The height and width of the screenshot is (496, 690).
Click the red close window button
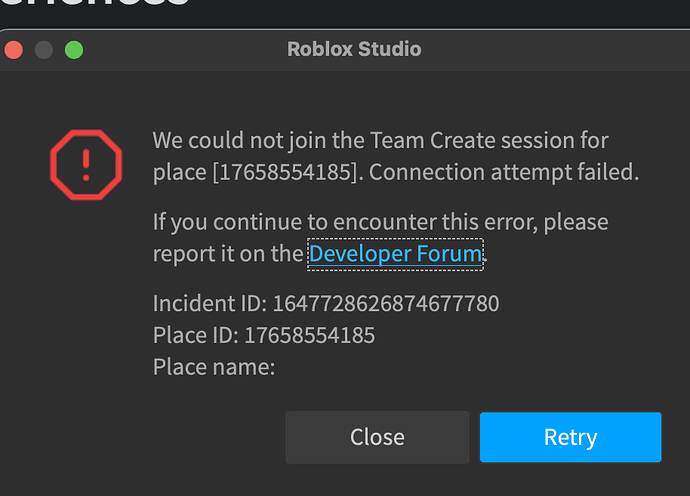[13, 49]
